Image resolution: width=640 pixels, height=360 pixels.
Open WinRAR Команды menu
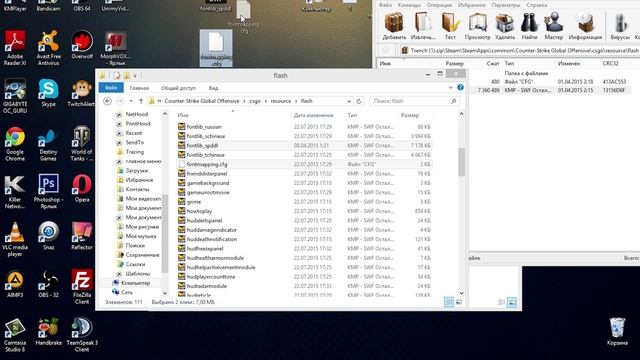click(409, 5)
